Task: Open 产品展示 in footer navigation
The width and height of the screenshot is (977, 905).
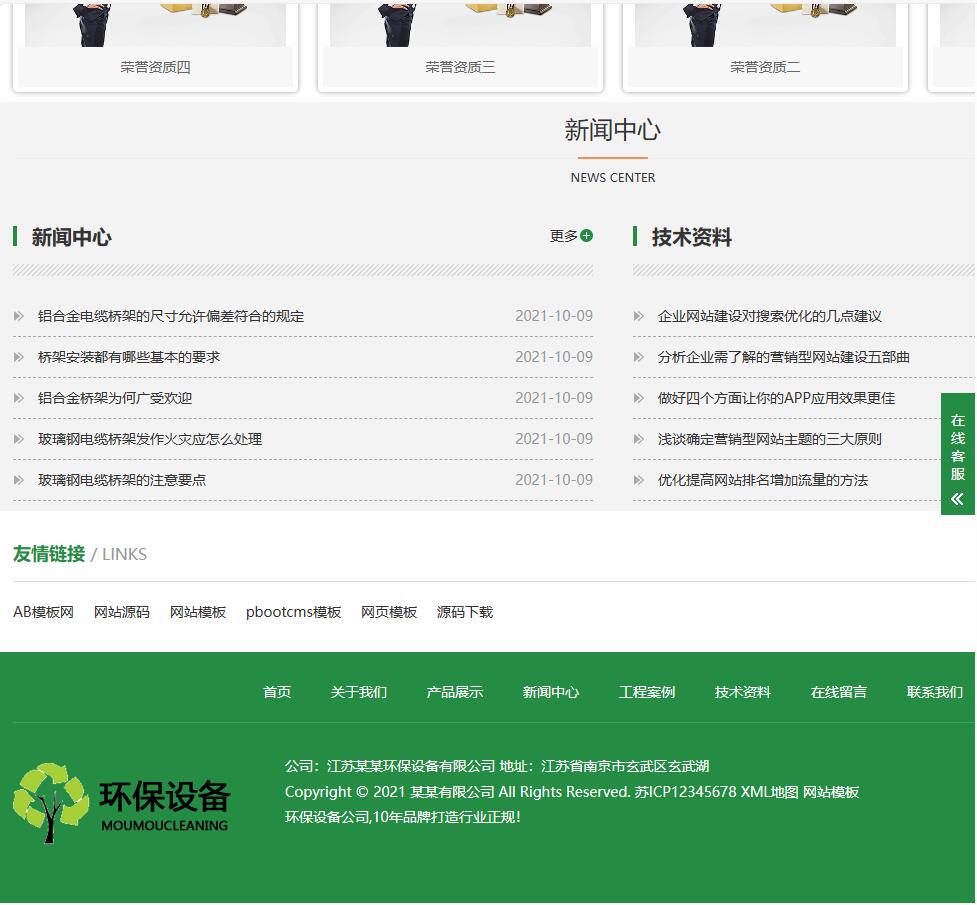Action: coord(455,692)
